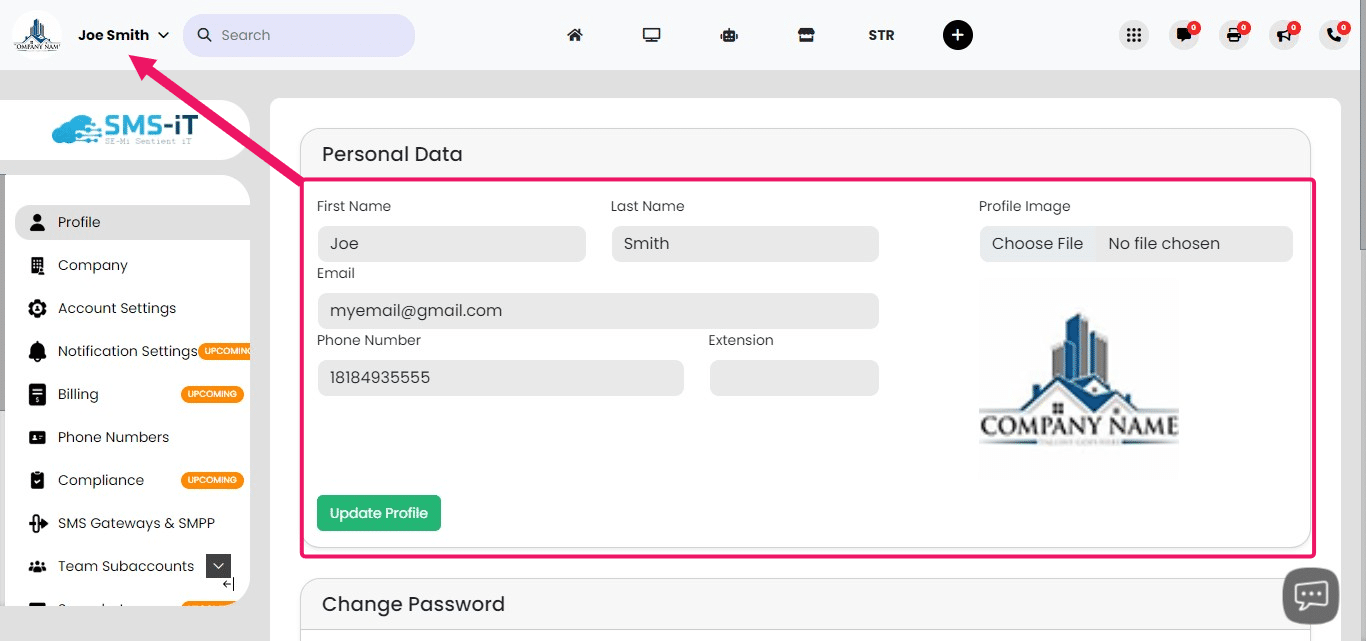Click the black plus circle button
Viewport: 1366px width, 641px height.
click(957, 35)
